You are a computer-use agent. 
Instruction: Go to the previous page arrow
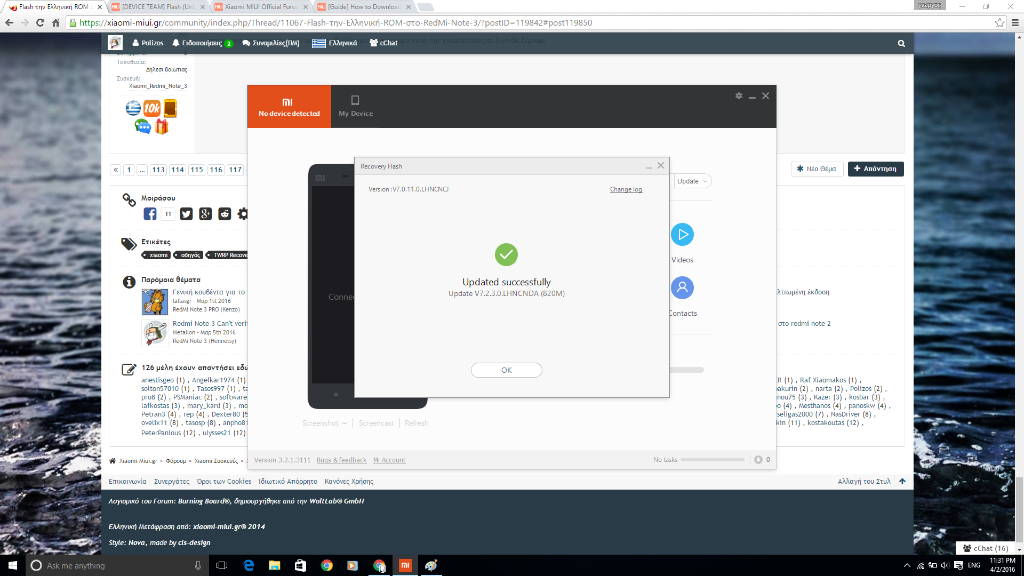(x=116, y=170)
